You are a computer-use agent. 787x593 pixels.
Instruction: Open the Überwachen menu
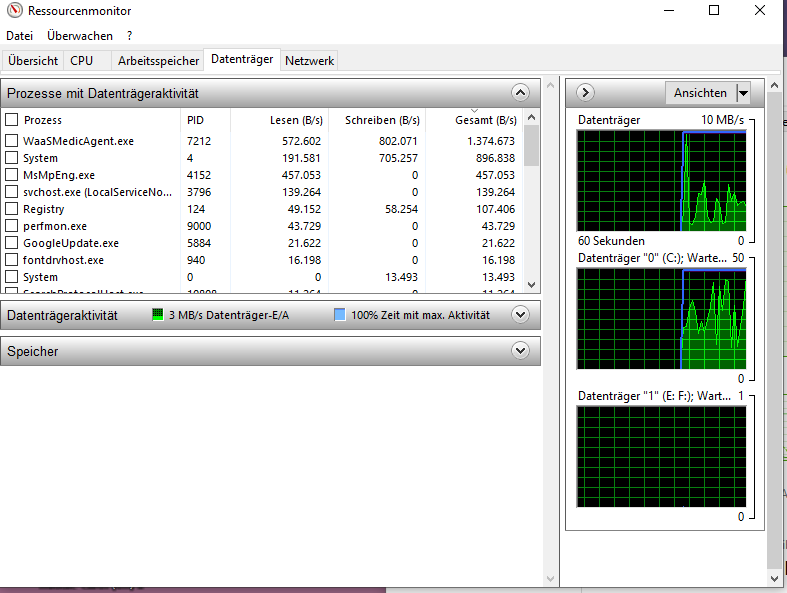point(80,36)
